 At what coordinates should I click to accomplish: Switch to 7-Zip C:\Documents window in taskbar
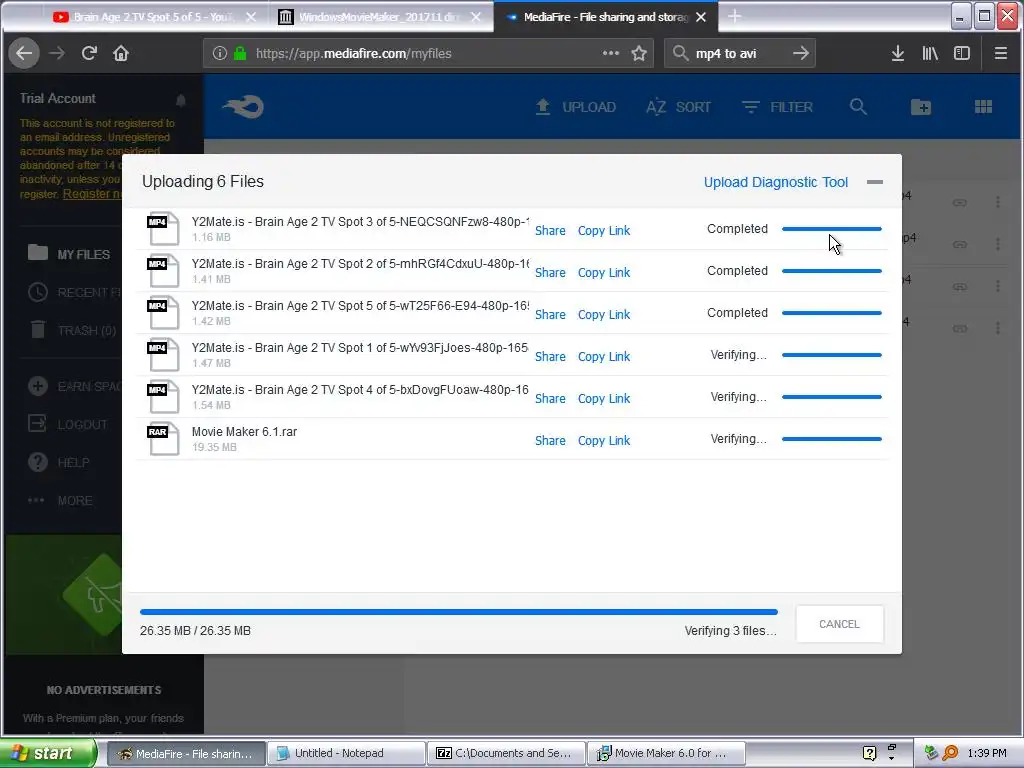click(507, 753)
